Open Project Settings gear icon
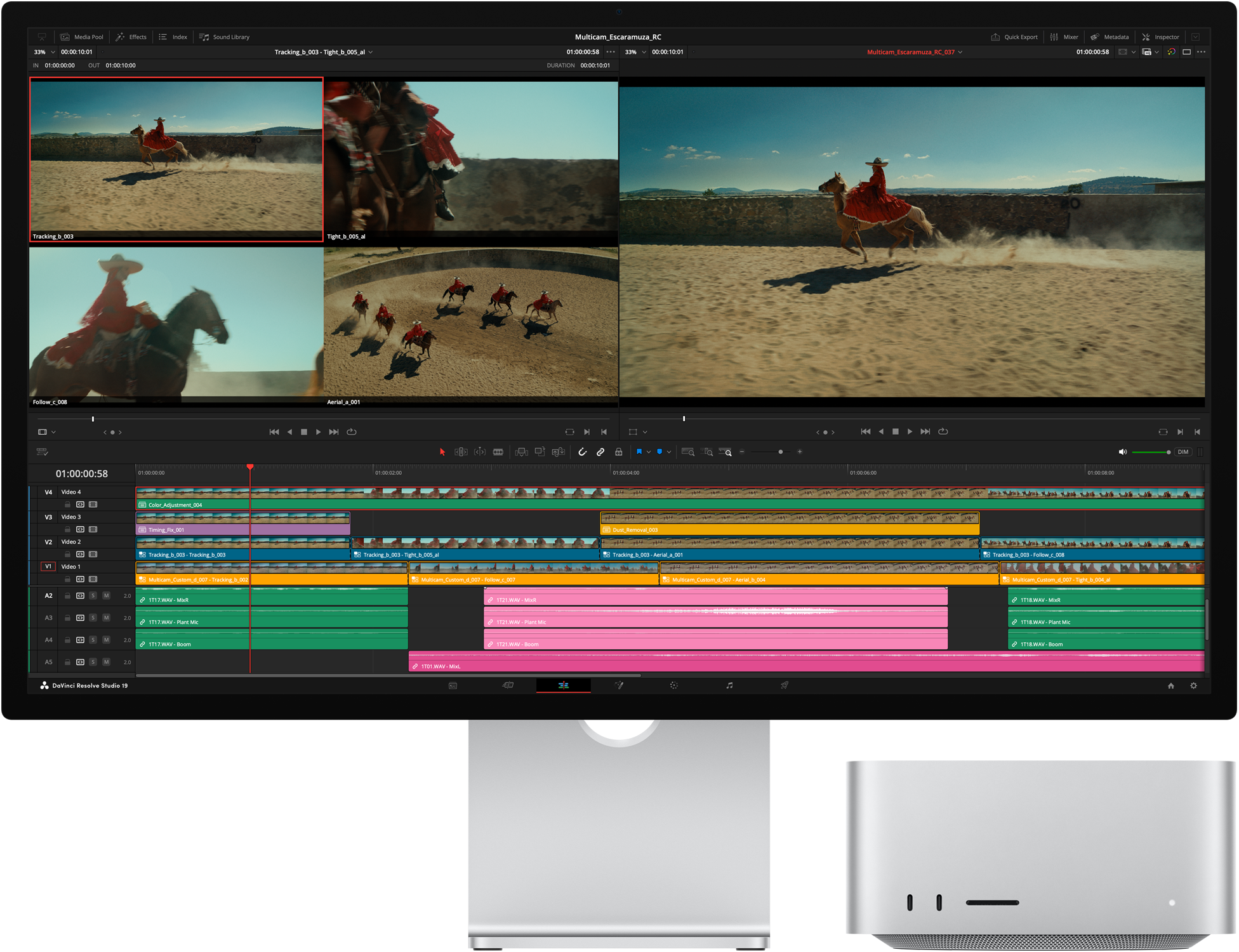1239x952 pixels. [x=1193, y=685]
